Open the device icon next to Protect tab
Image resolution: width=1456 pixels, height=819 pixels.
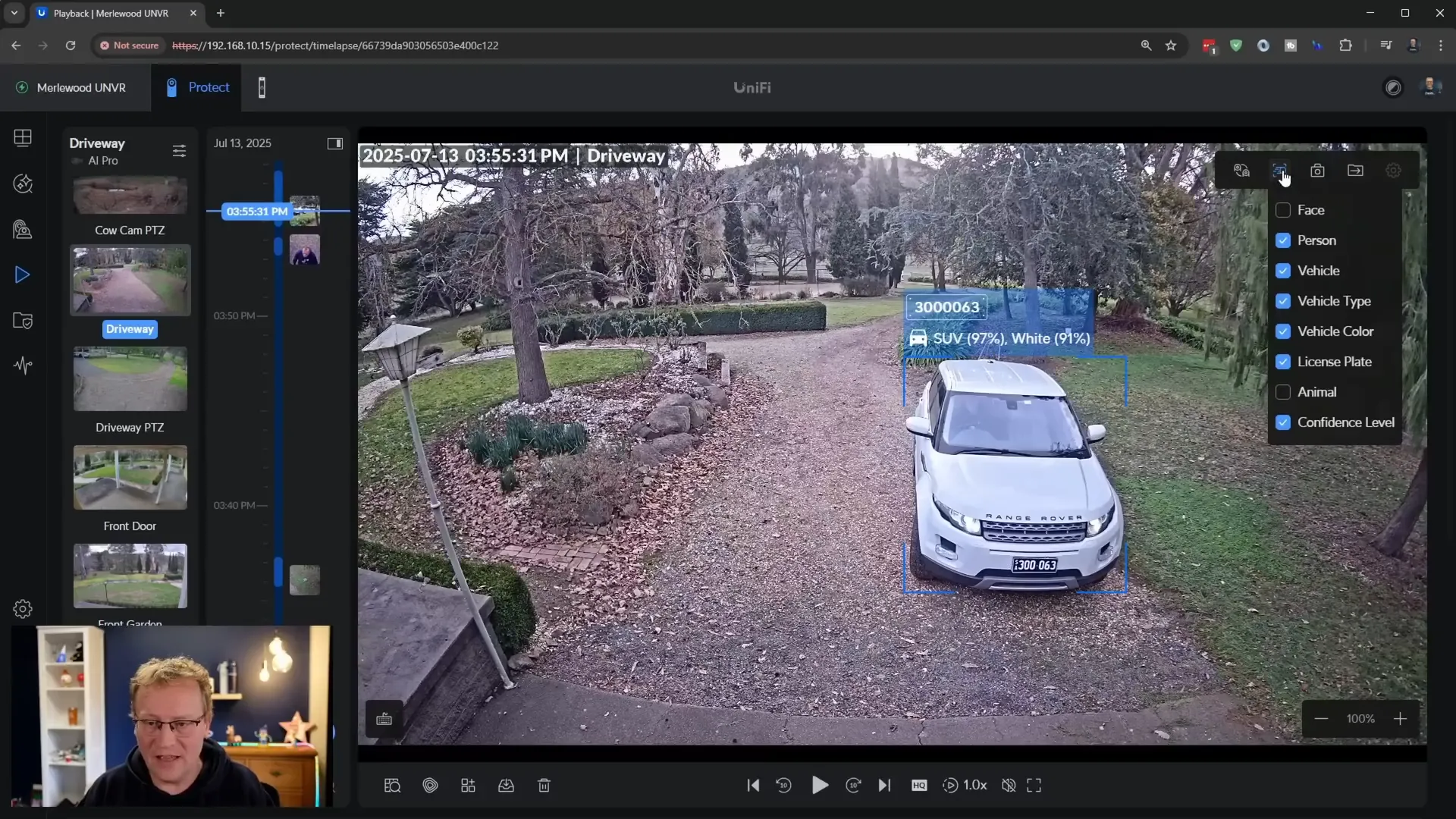coord(262,87)
